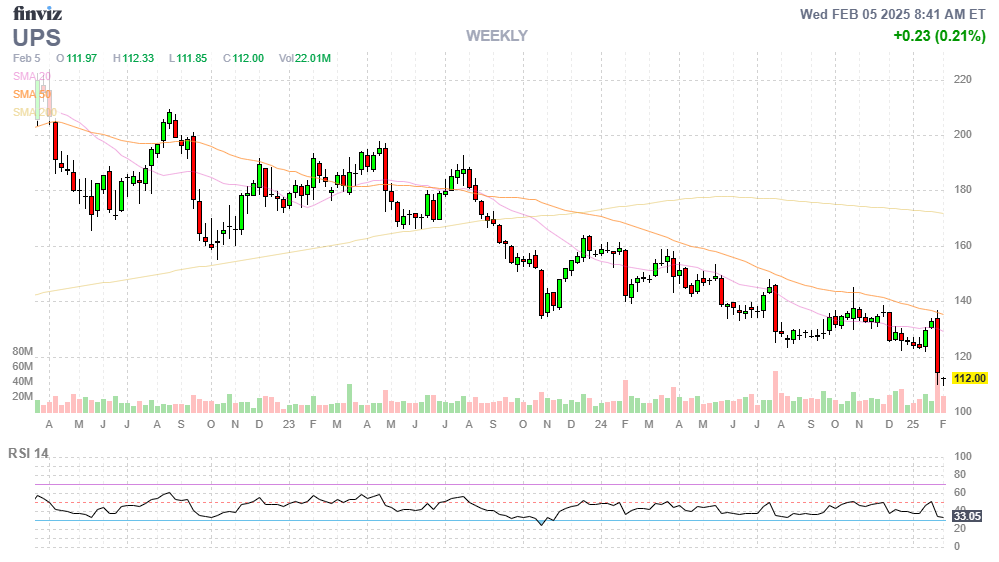Click the Vol 22.01M readout
Viewport: 999px width, 562px height.
click(304, 58)
